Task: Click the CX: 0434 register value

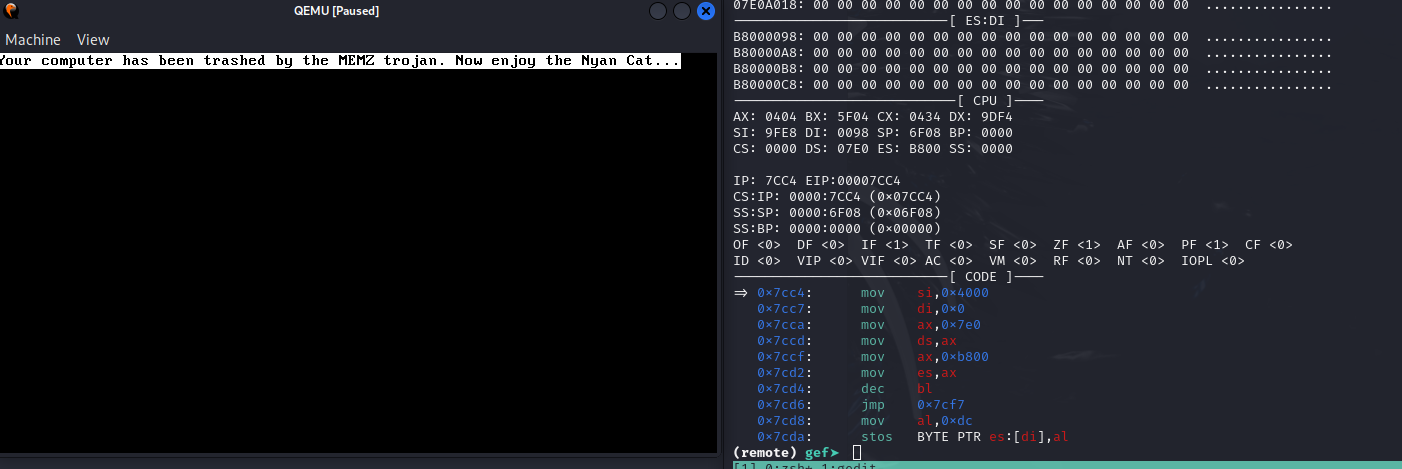Action: (x=909, y=117)
